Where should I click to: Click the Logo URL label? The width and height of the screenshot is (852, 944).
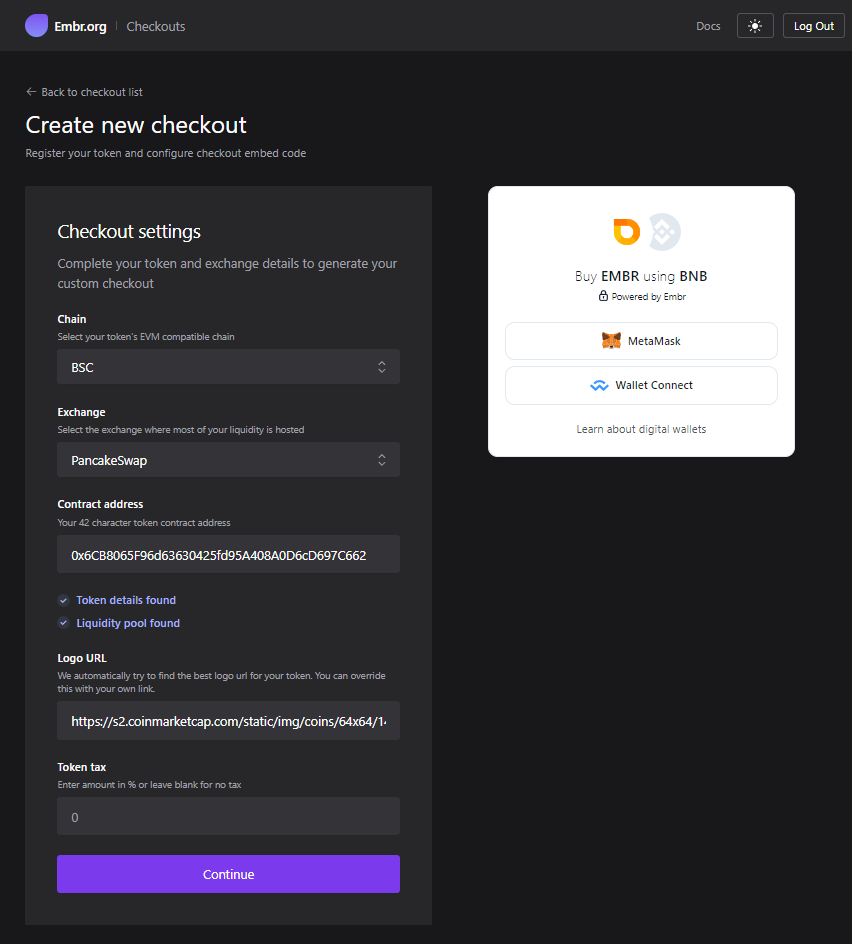[x=82, y=658]
